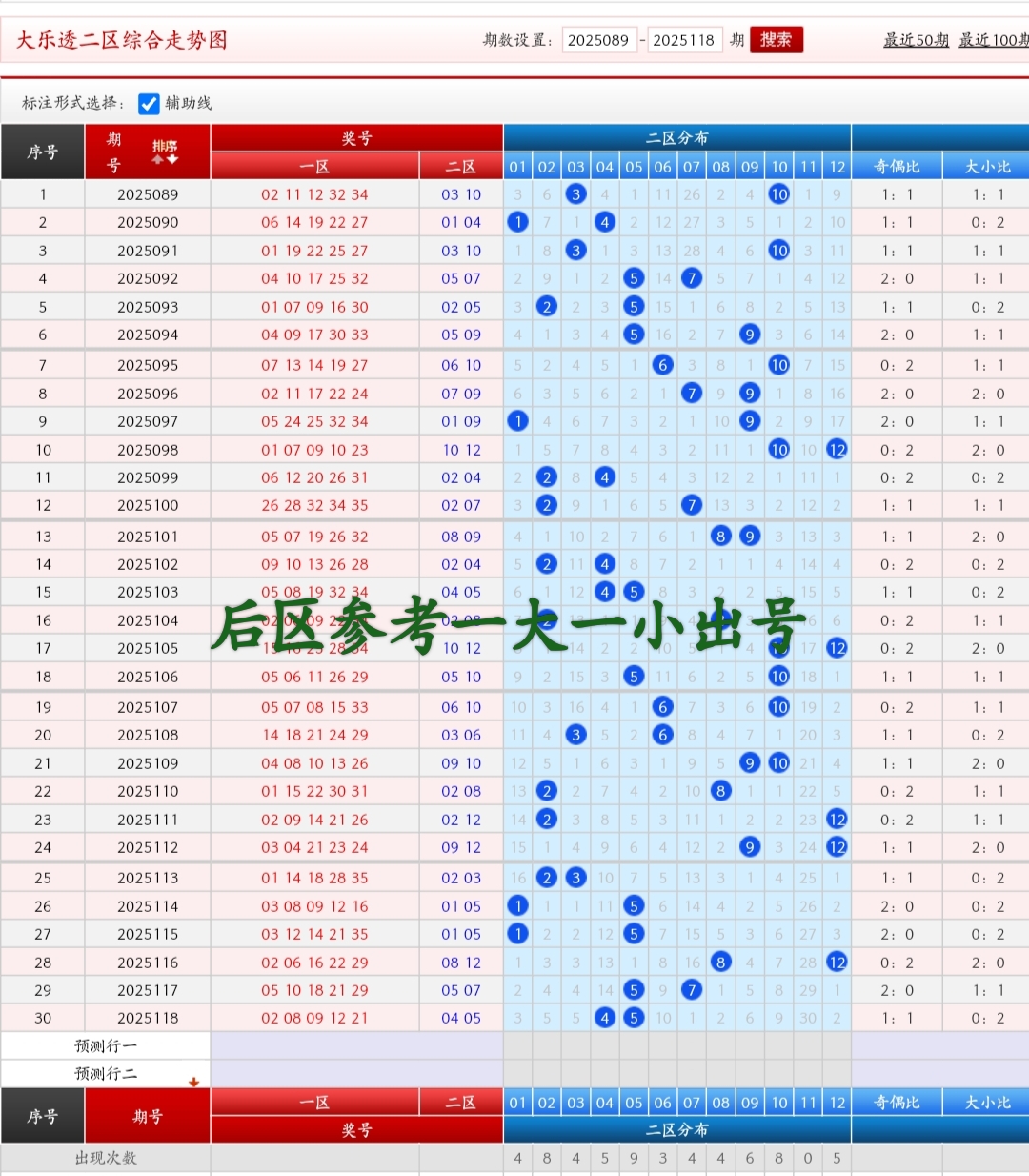Screen dimensions: 1029x1176
Task: Click the 预测行一 row label
Action: coord(106,1046)
